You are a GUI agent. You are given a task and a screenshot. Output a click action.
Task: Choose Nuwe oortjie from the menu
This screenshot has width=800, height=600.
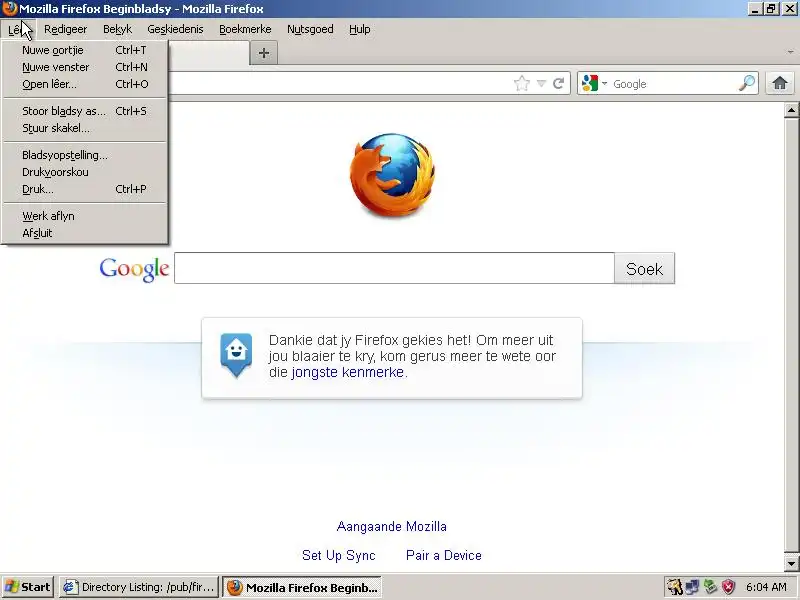point(85,50)
